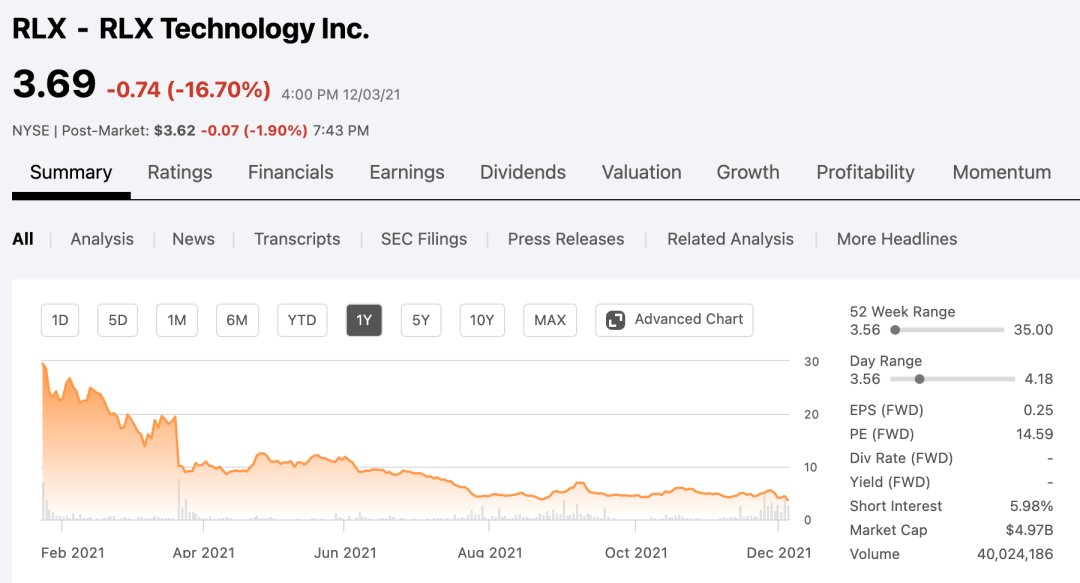
Task: Open the Earnings tab
Action: [407, 172]
